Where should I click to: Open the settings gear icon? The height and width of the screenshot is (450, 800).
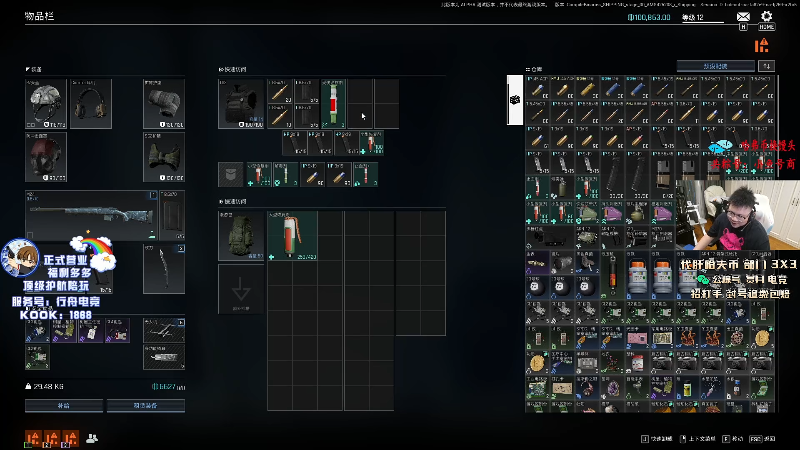pyautogui.click(x=766, y=16)
